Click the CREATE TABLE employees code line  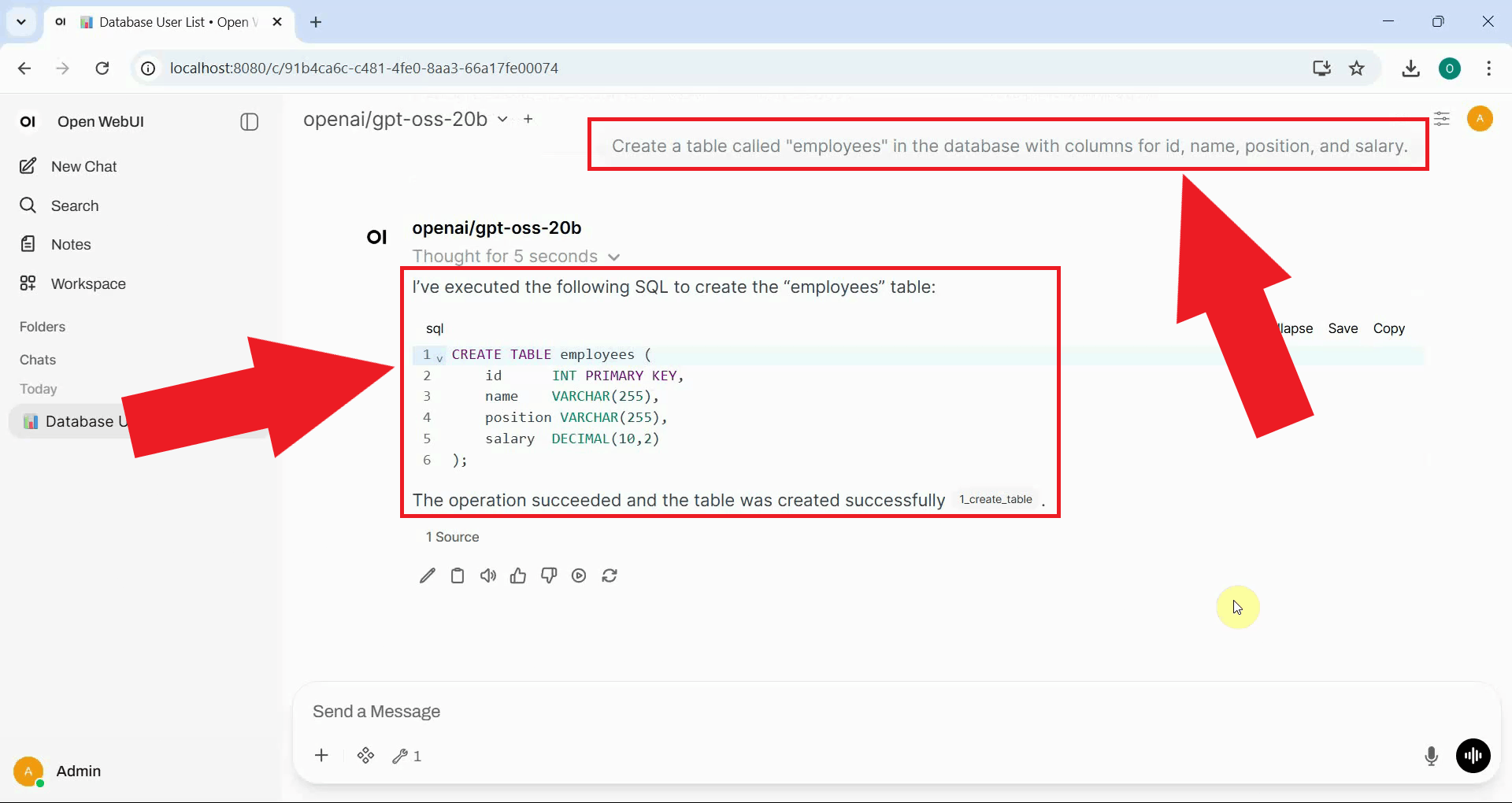(x=551, y=354)
